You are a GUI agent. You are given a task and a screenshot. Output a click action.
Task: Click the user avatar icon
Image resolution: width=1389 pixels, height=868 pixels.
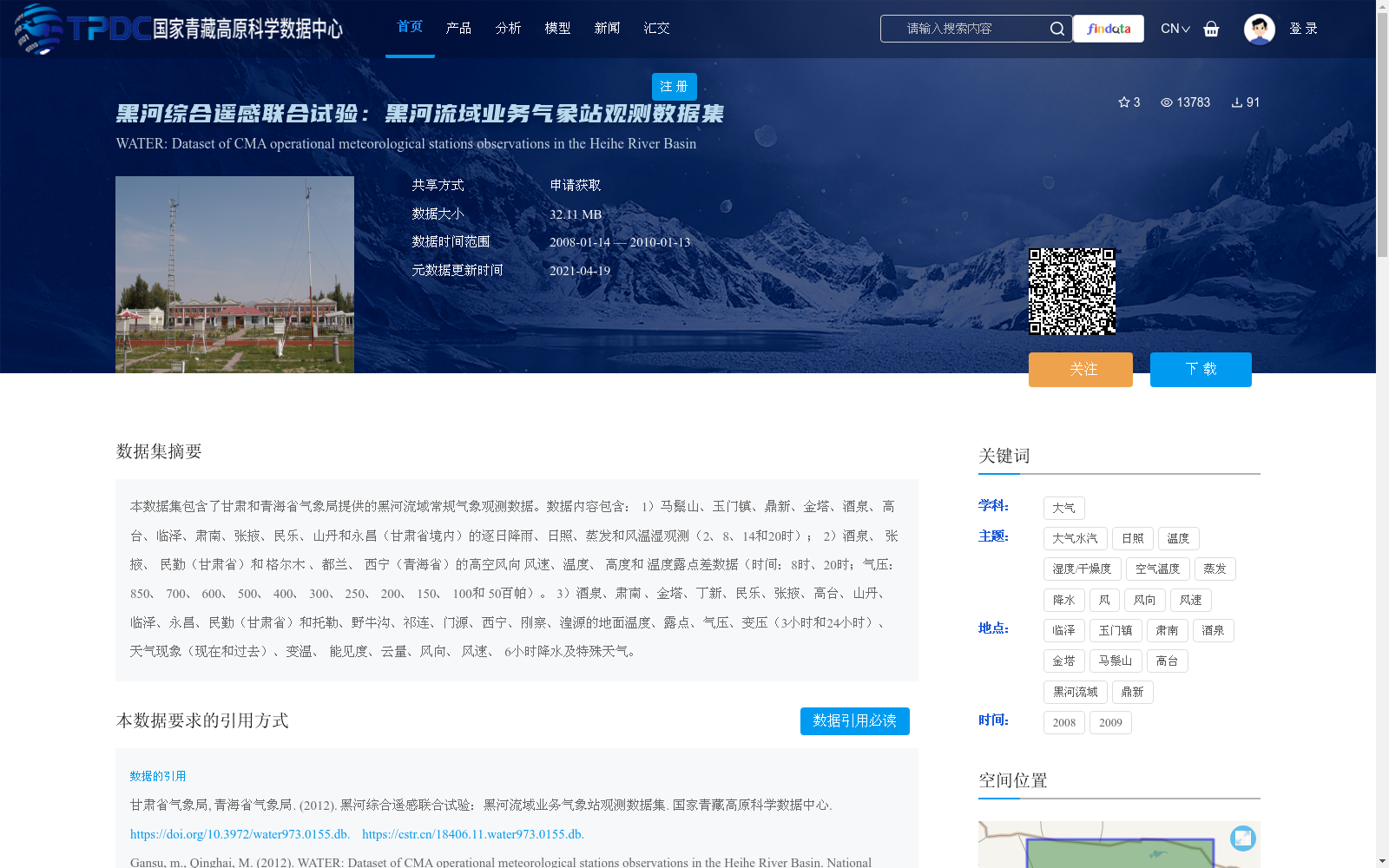(x=1259, y=29)
